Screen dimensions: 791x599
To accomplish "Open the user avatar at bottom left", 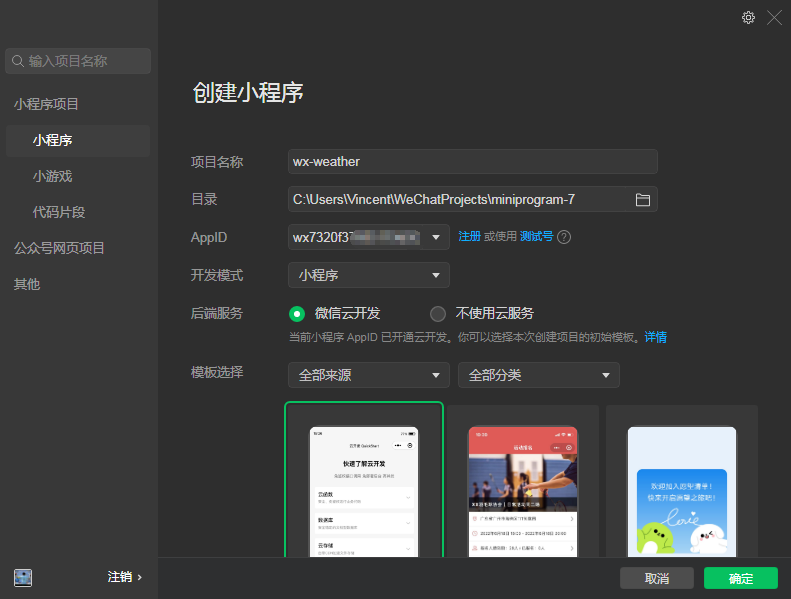I will [x=23, y=577].
